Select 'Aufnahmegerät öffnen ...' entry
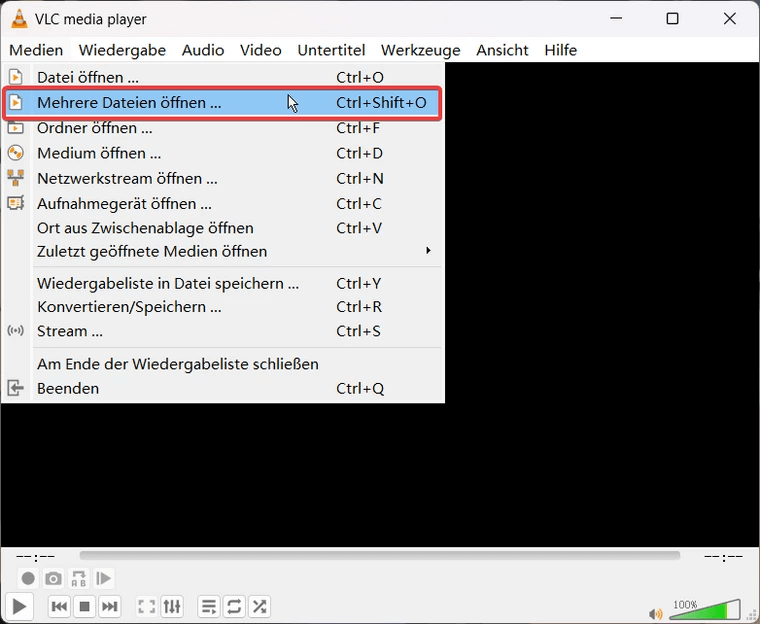The width and height of the screenshot is (760, 624). pos(222,204)
